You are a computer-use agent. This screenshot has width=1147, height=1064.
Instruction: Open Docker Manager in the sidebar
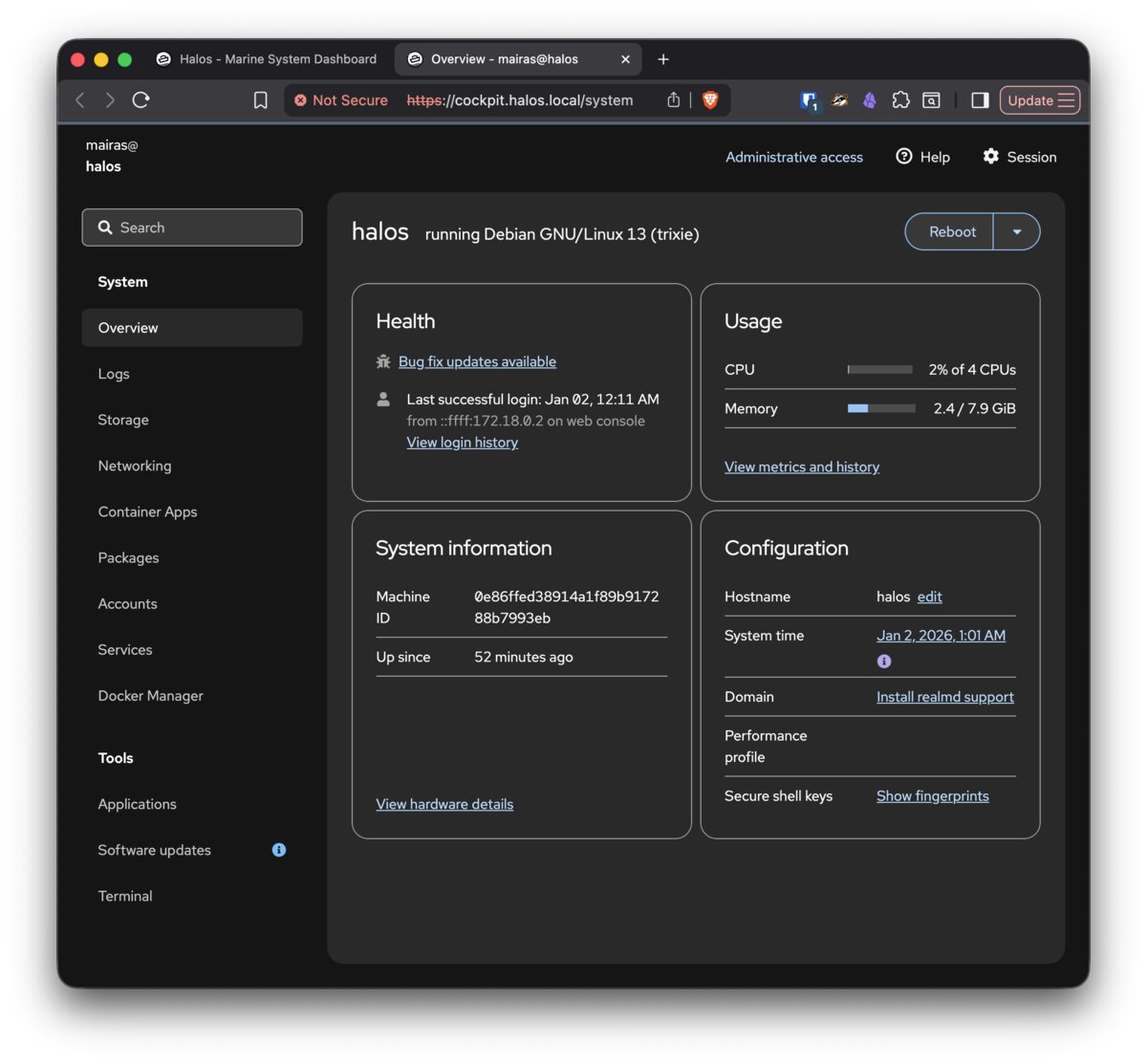pos(150,696)
